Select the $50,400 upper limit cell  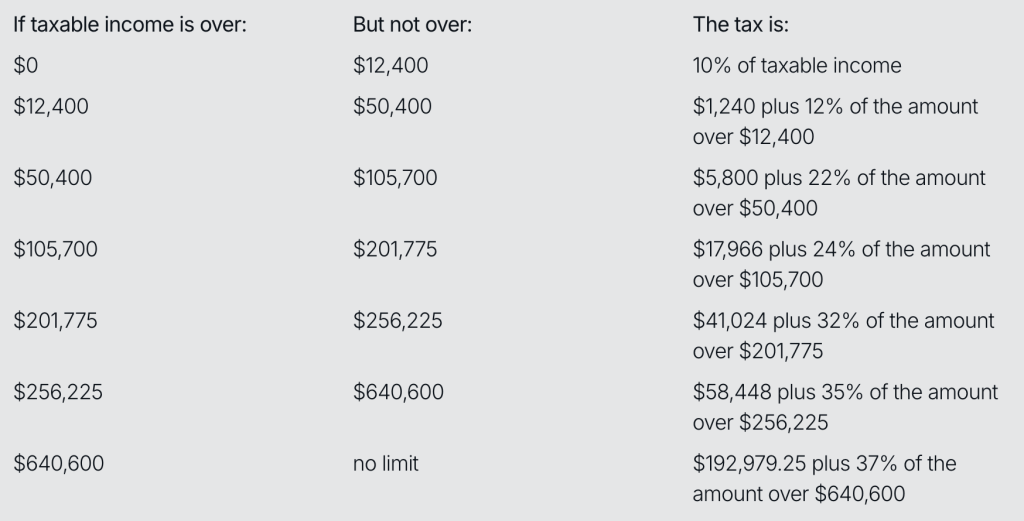click(x=392, y=106)
